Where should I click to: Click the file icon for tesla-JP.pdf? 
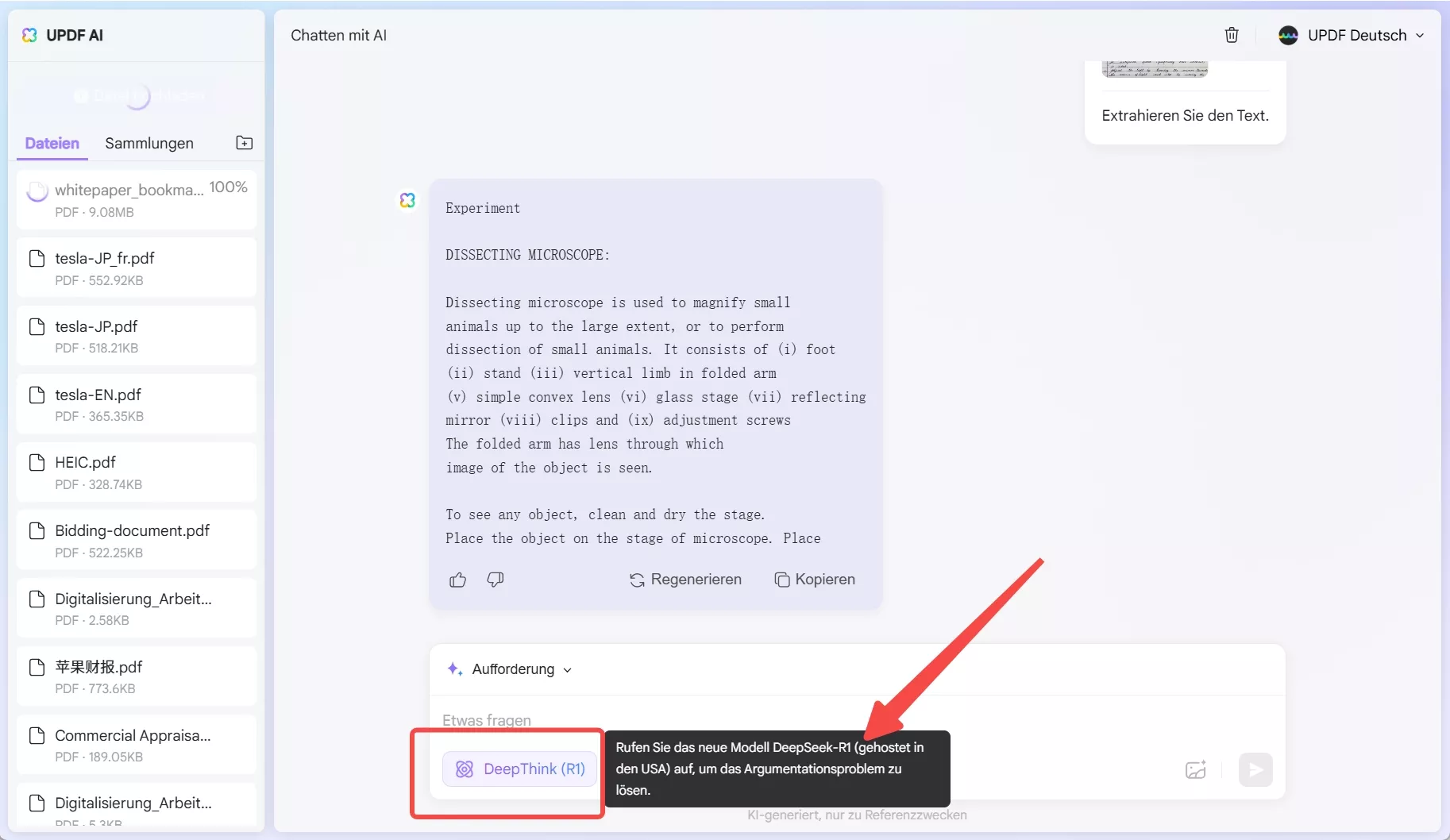[37, 326]
